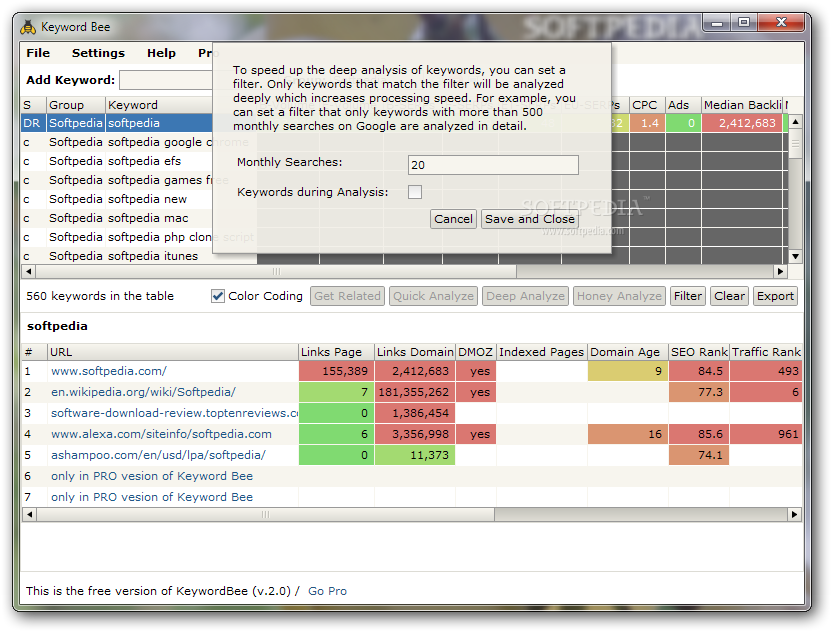The image size is (832, 632).
Task: Maximize the Keyword Bee window
Action: point(744,22)
